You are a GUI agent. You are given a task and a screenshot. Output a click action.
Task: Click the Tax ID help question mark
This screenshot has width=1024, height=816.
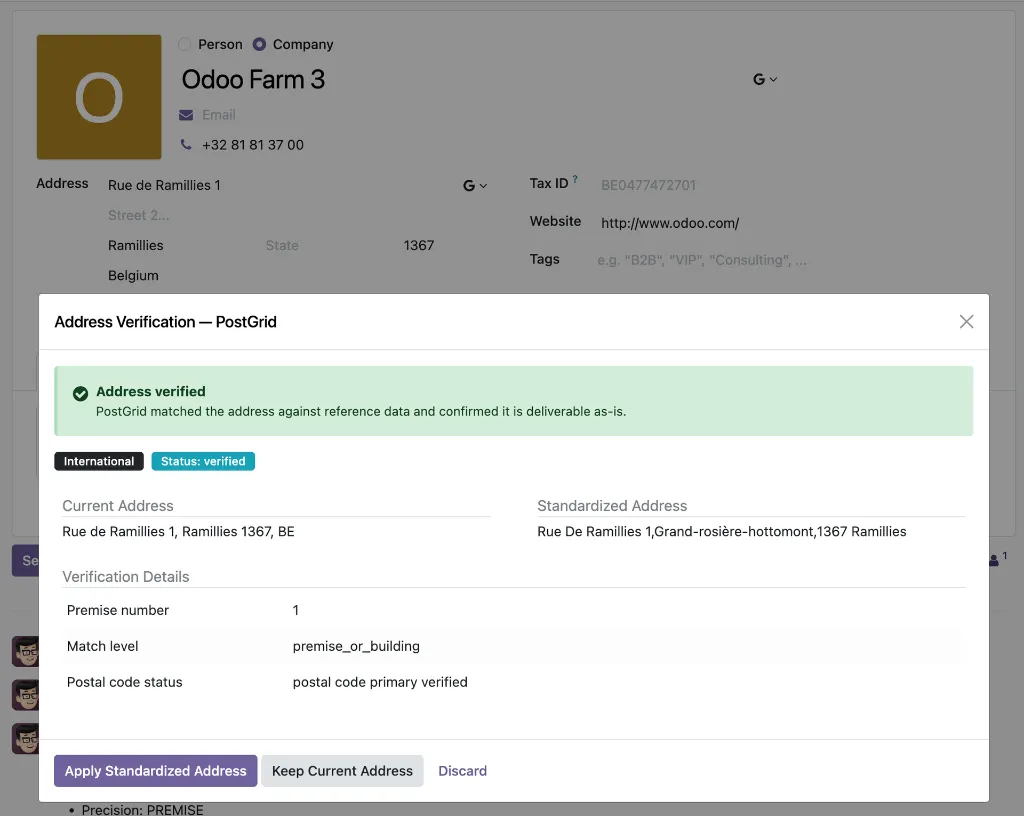(x=575, y=179)
